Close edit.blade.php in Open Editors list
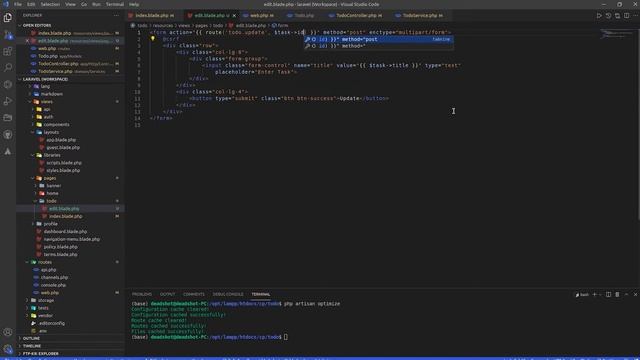 click(x=27, y=41)
